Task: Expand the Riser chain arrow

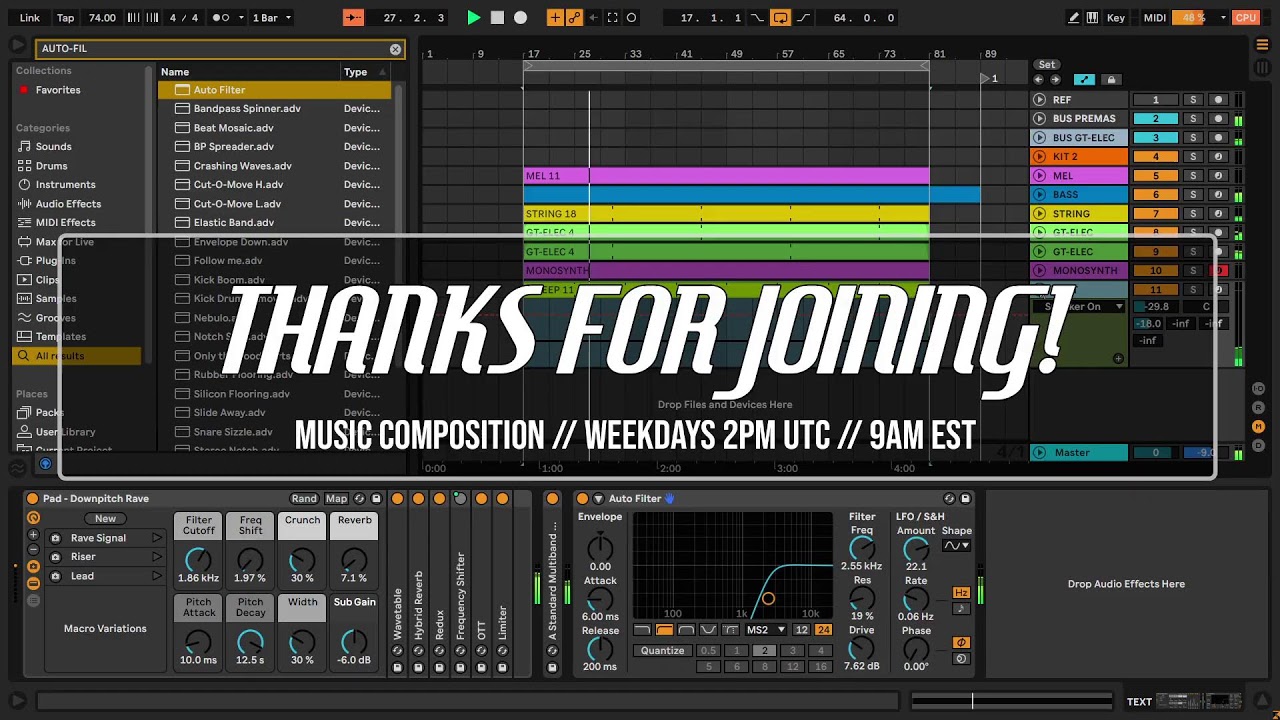Action: coord(157,557)
